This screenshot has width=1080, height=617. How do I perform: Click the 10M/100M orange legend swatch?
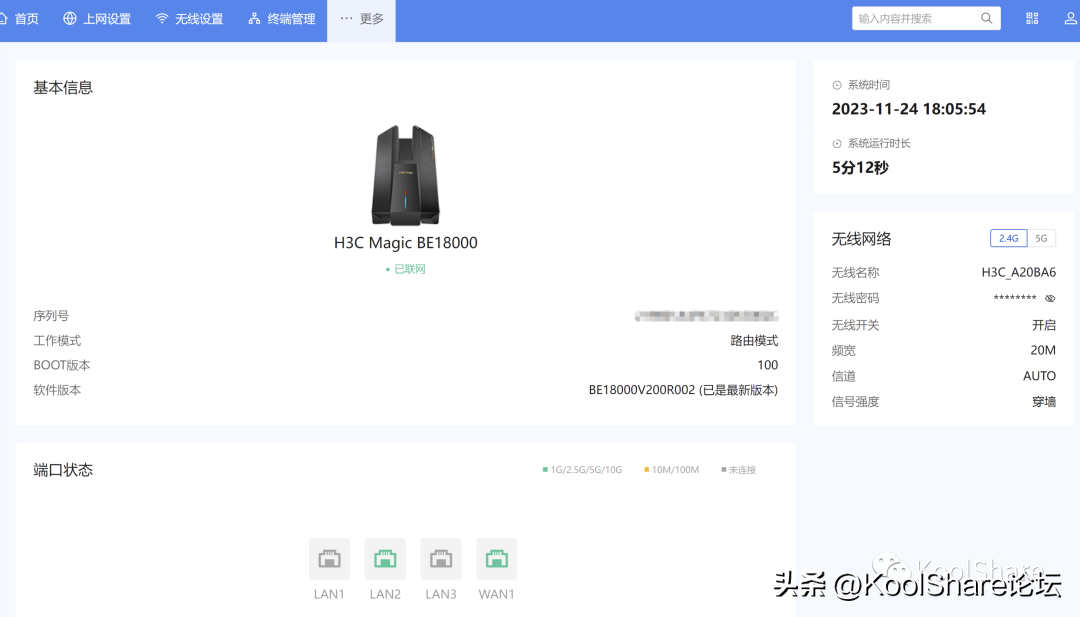646,470
